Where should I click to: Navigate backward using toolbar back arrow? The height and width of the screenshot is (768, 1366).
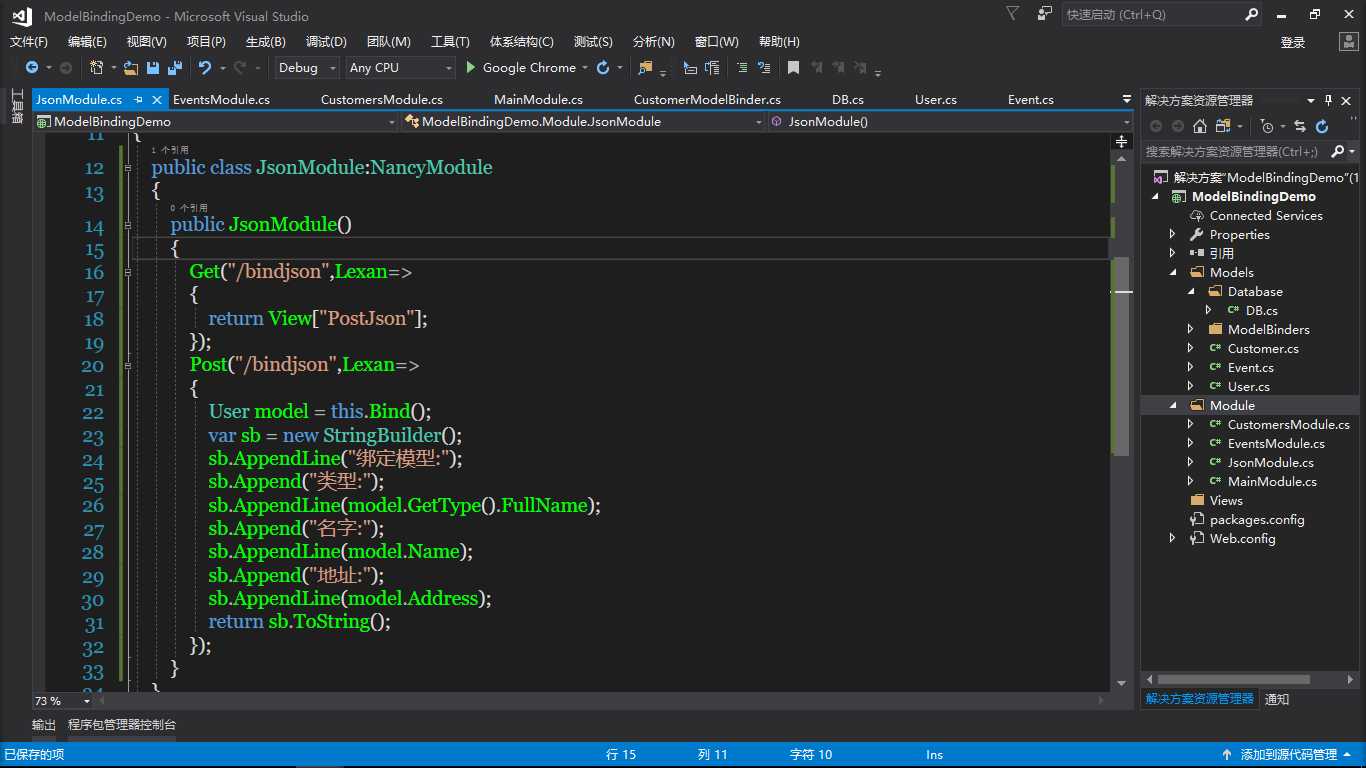(32, 68)
